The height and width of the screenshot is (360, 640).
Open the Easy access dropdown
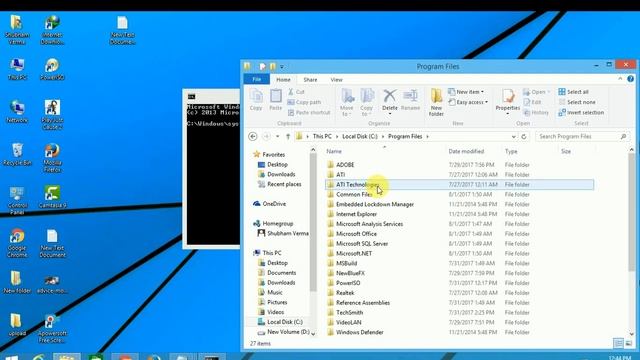click(468, 102)
